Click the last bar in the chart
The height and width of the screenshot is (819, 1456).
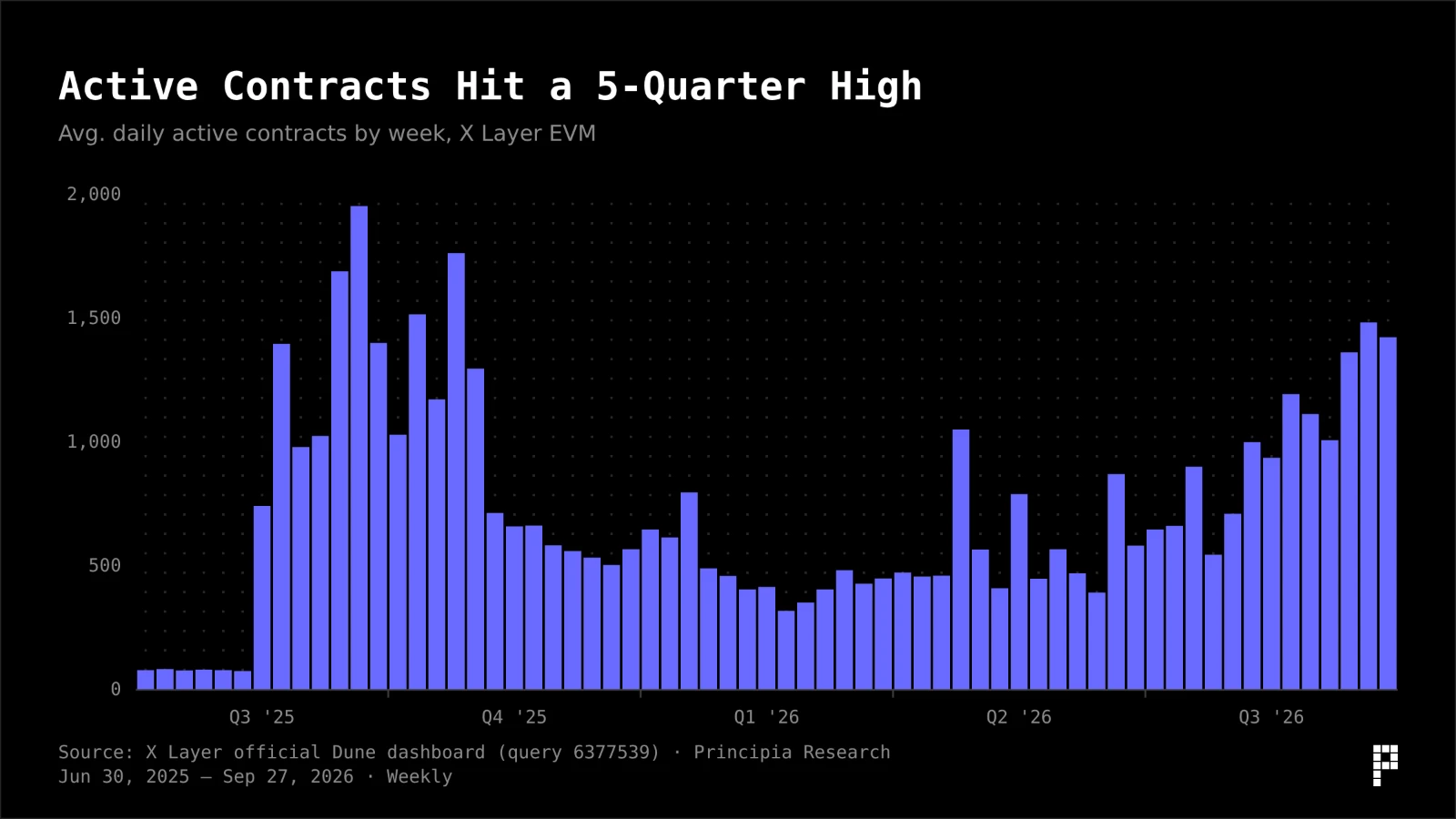pos(1388,513)
